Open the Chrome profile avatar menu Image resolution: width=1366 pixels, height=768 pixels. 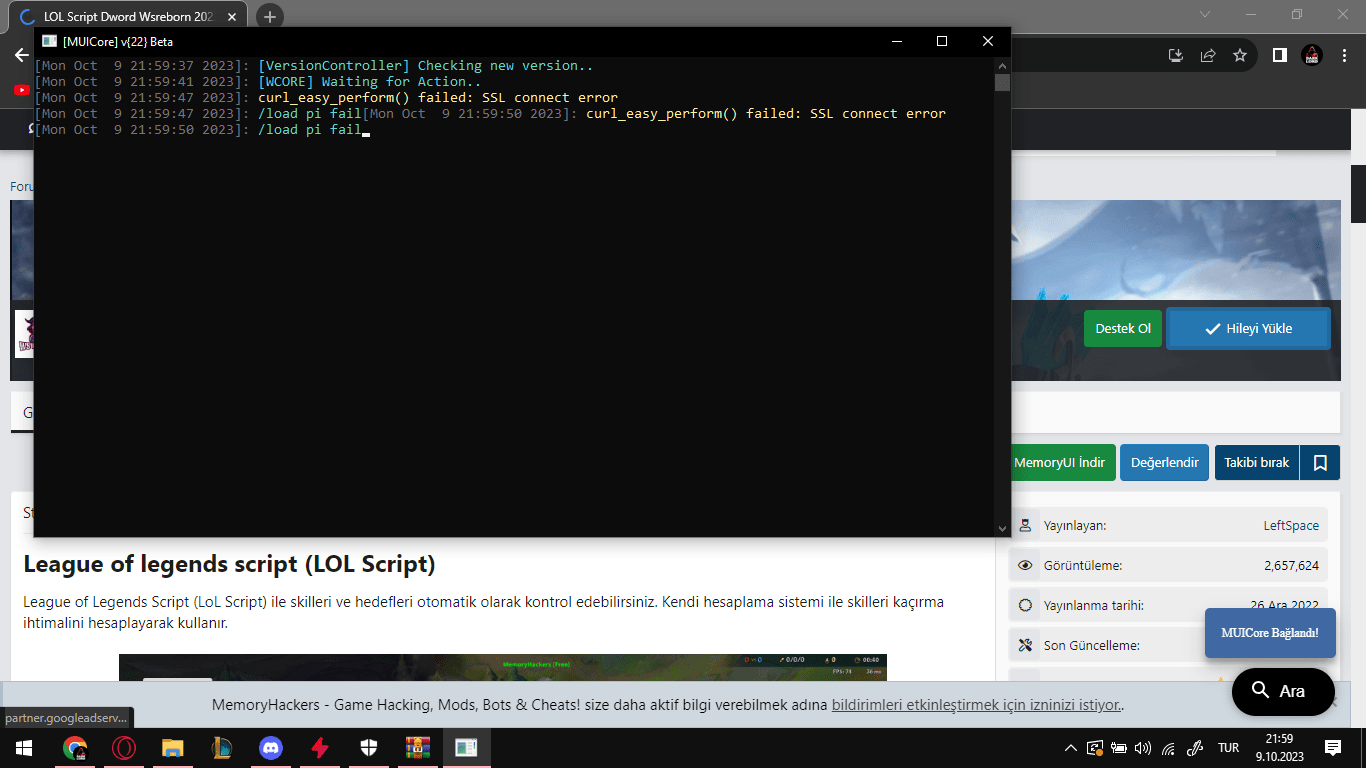tap(1312, 55)
